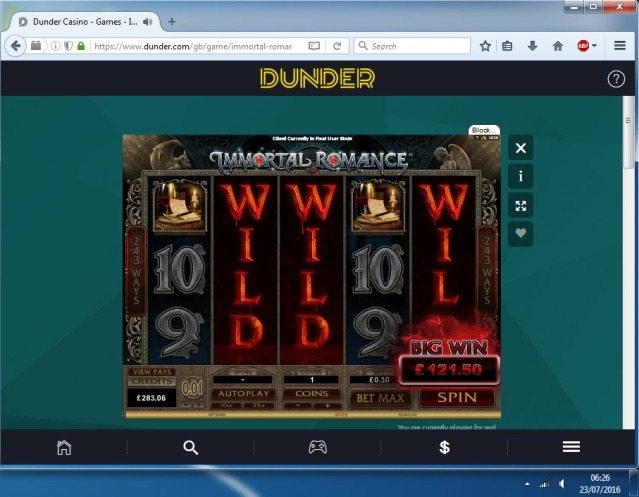Click the left 243 WAYS panel
Viewport: 639px width, 497px height.
[136, 270]
